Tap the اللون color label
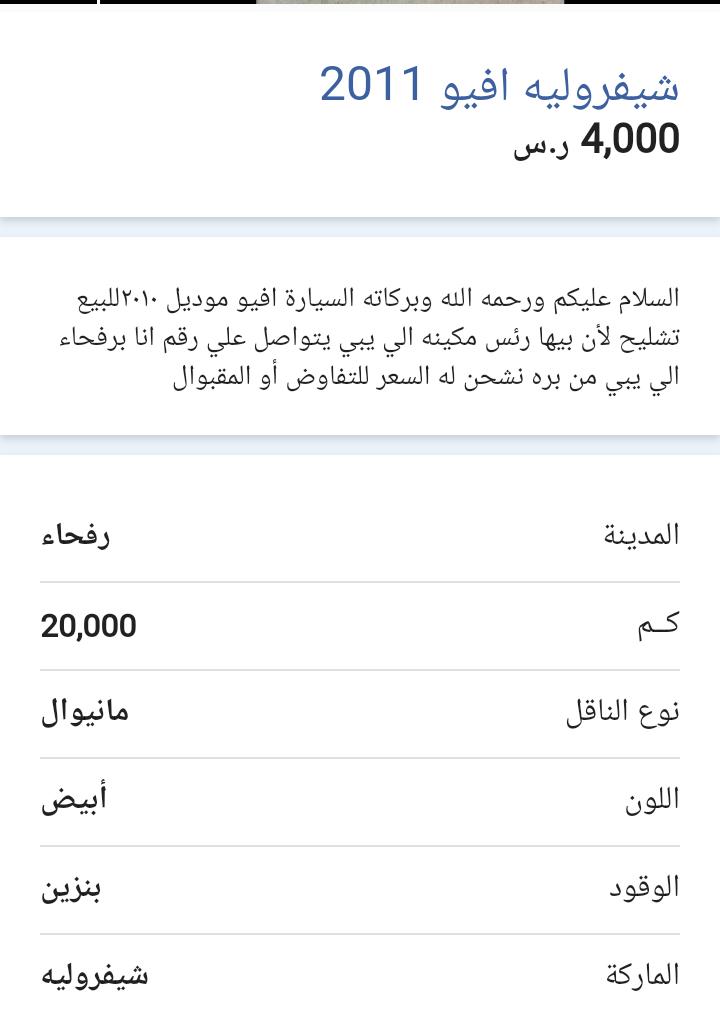This screenshot has height=1019, width=720. pos(652,801)
